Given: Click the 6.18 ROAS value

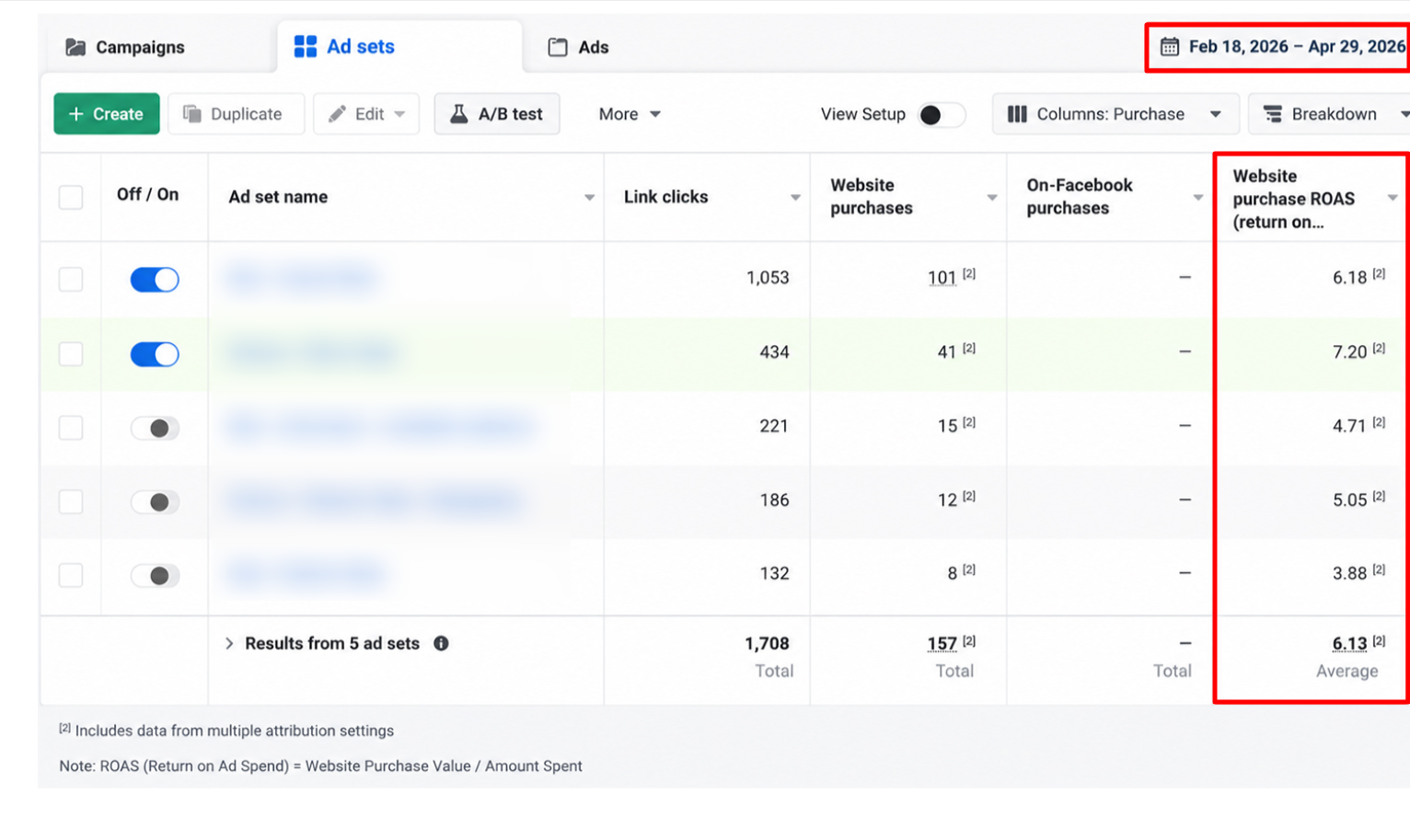Looking at the screenshot, I should point(1349,278).
